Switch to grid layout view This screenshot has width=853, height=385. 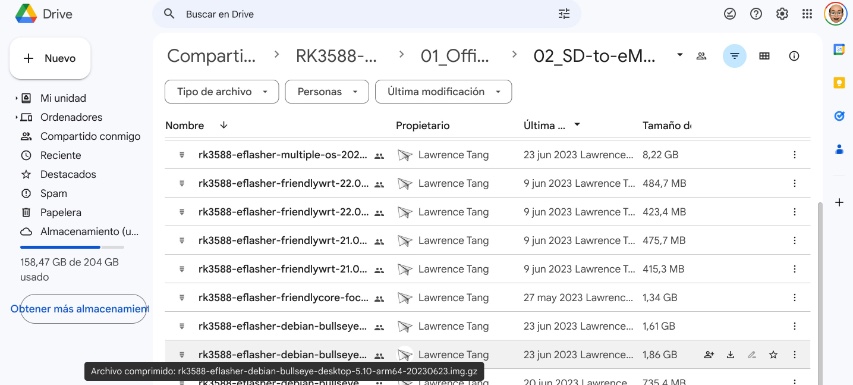coord(764,56)
